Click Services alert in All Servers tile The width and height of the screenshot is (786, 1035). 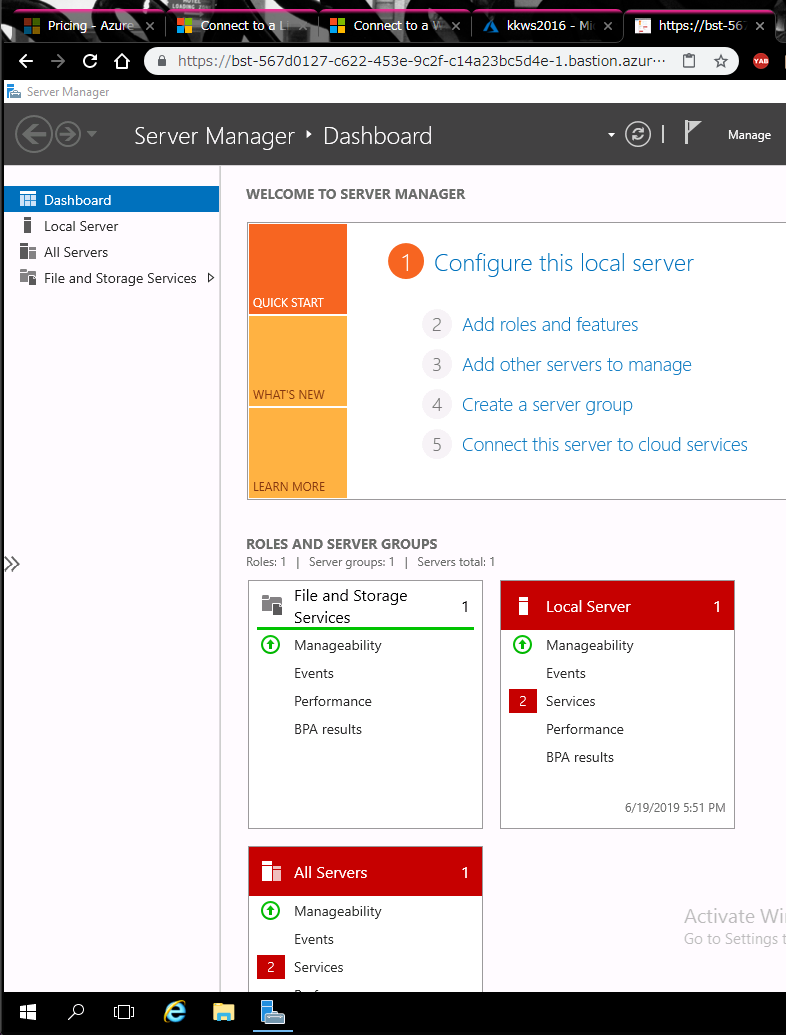(x=318, y=967)
